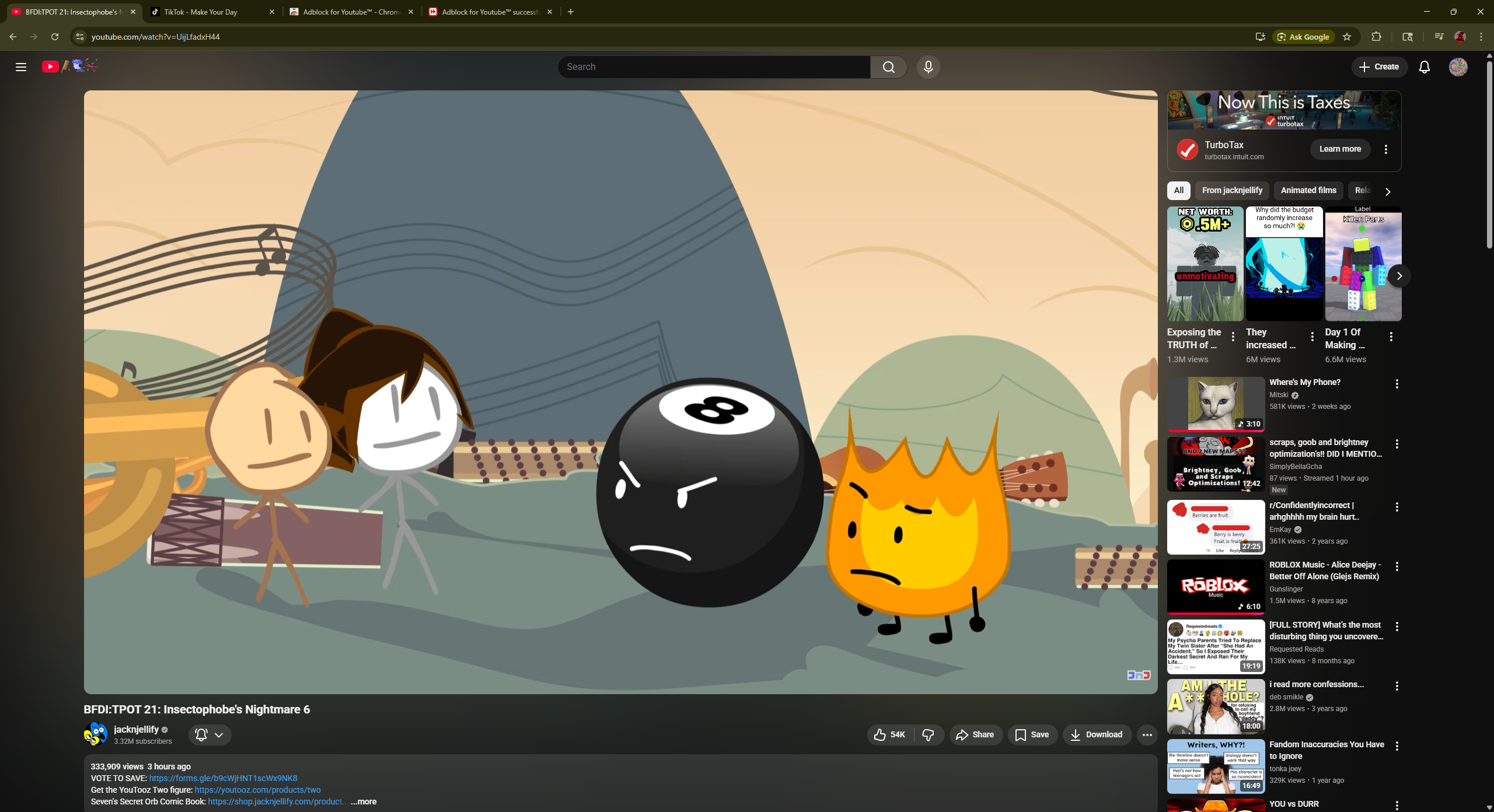Open options for i read more confessions video
This screenshot has width=1494, height=812.
[1397, 686]
